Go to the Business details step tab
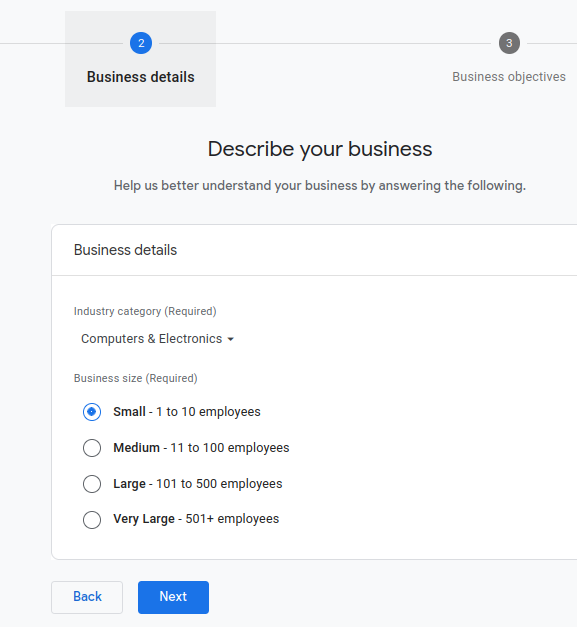This screenshot has height=627, width=577. coord(140,59)
